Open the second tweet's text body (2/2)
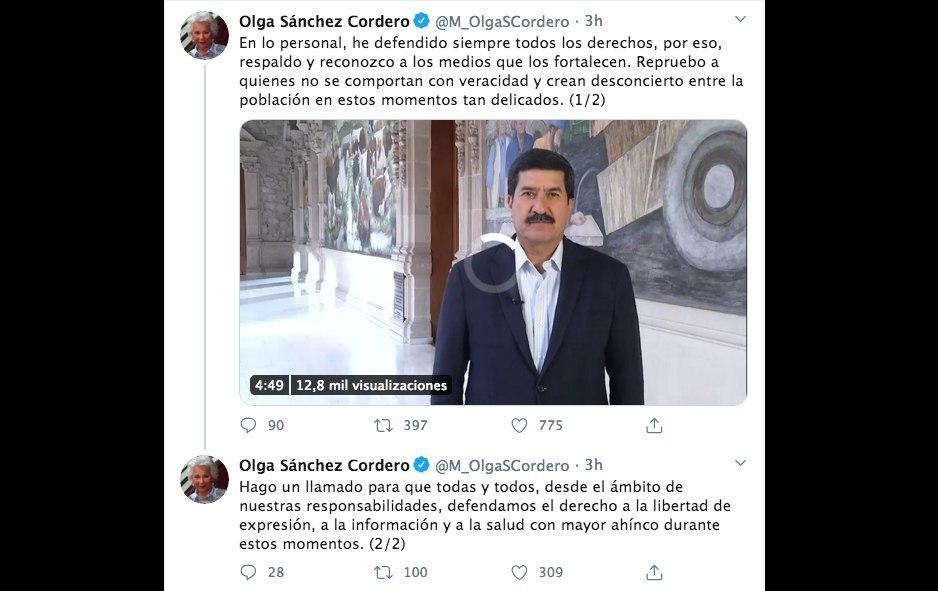The width and height of the screenshot is (938, 591). [x=485, y=515]
